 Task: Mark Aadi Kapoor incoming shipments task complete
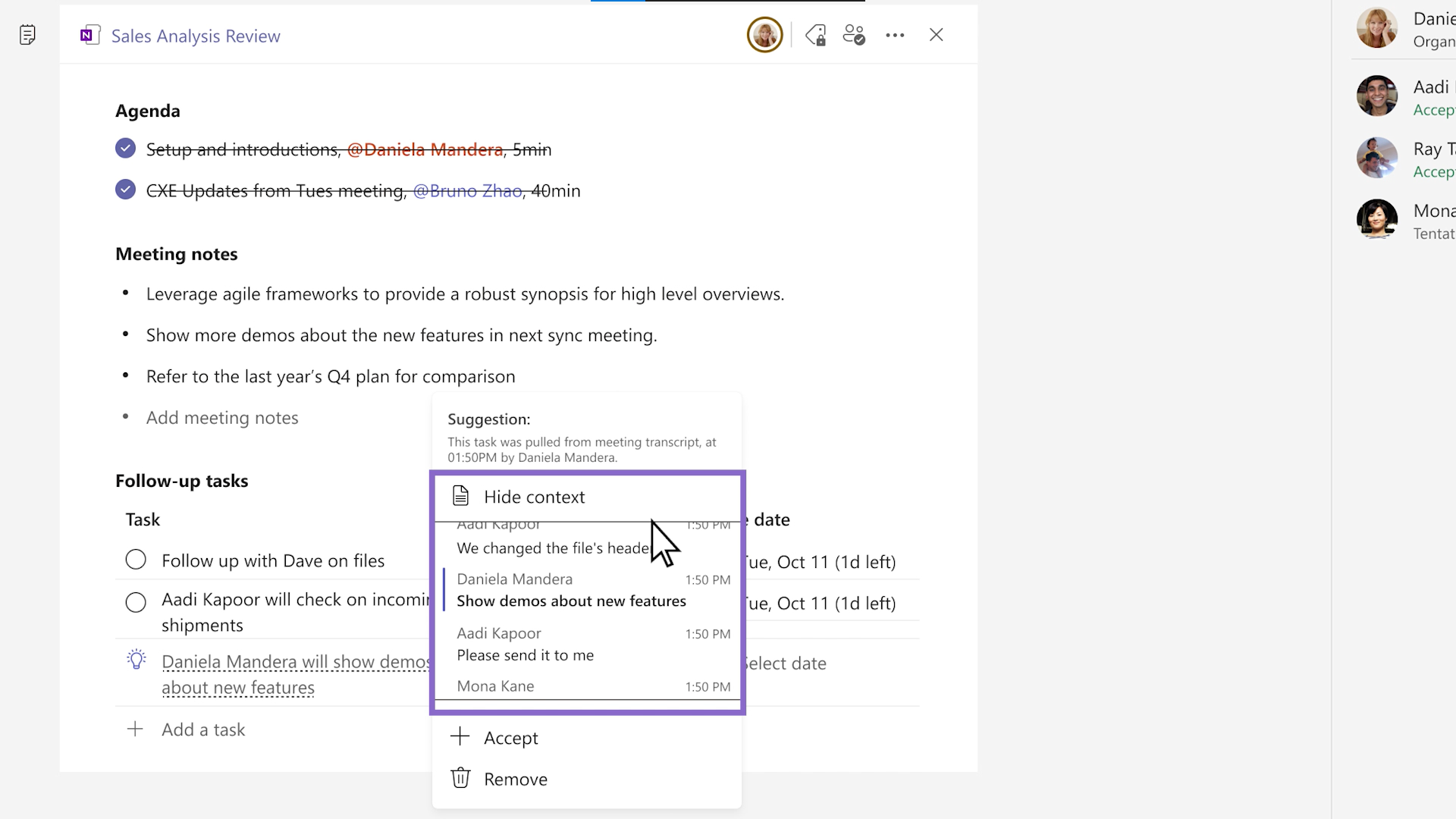(136, 602)
